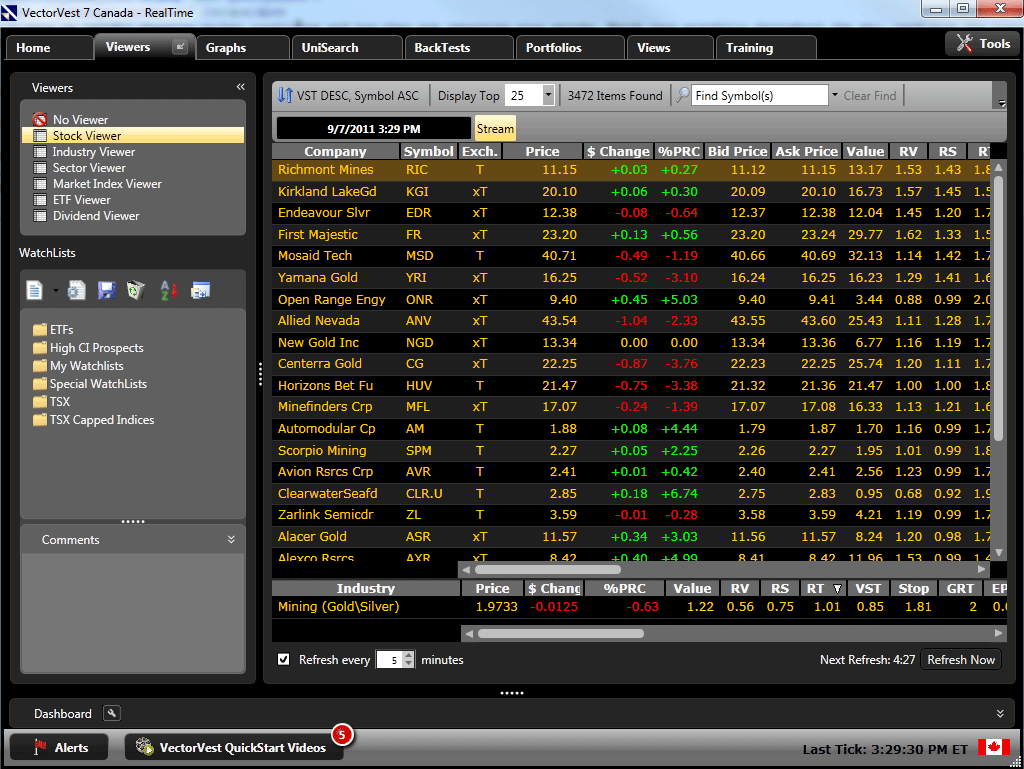Click the wrench icon next to Dashboard
Viewport: 1024px width, 769px height.
tap(112, 714)
